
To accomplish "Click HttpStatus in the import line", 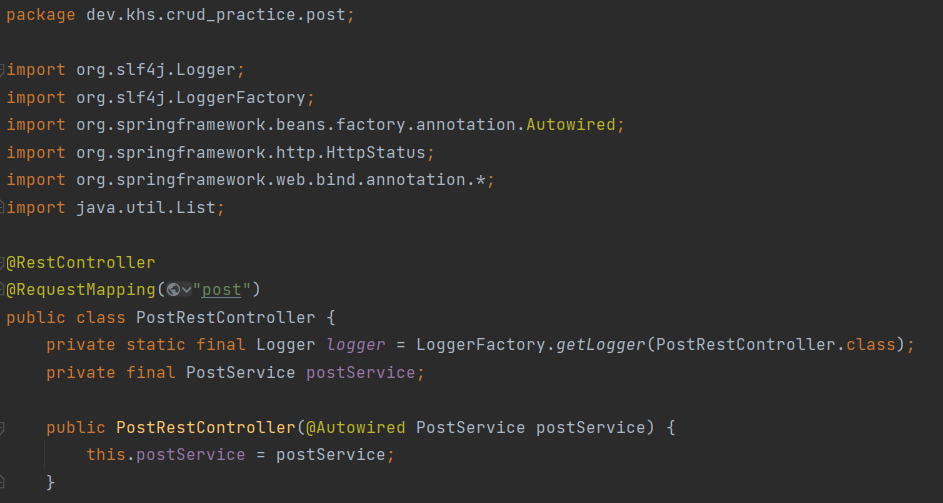I will pyautogui.click(x=376, y=152).
